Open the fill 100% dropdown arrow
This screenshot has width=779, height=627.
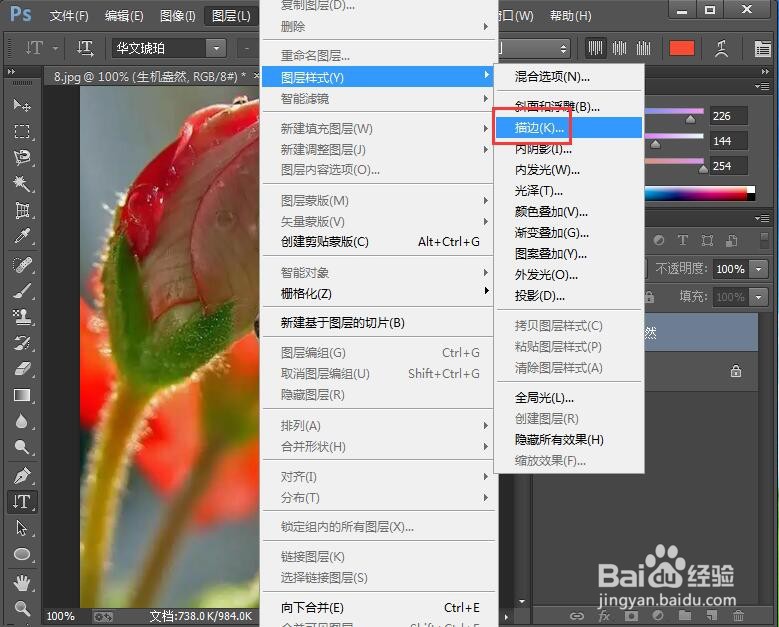coord(759,297)
